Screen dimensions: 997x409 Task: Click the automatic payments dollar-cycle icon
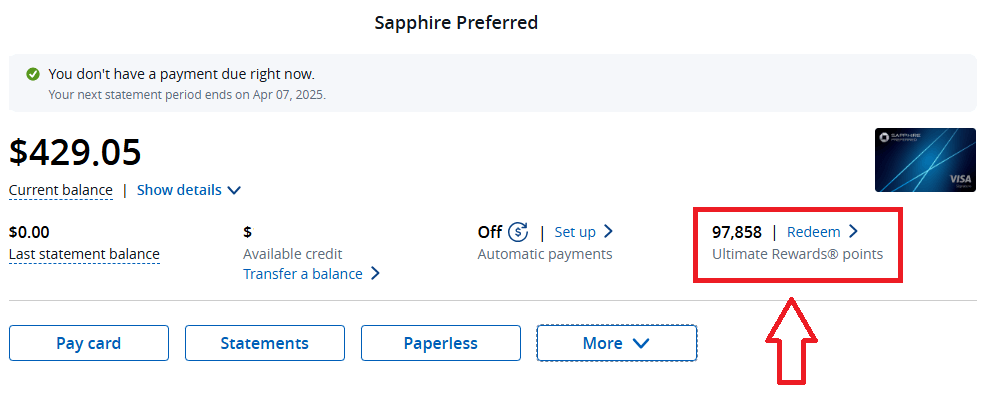coord(517,232)
